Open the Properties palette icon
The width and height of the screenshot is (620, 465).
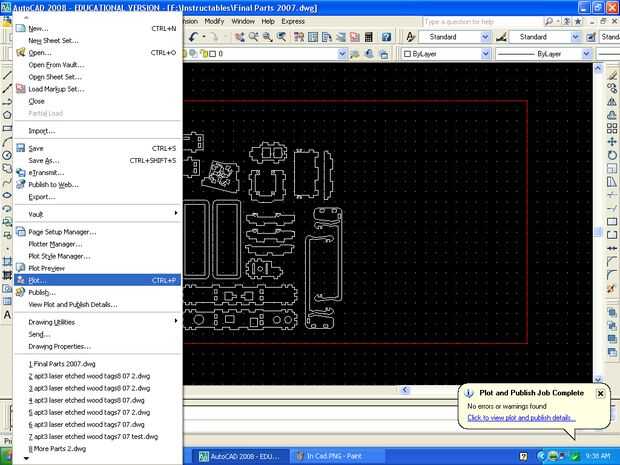[x=299, y=37]
